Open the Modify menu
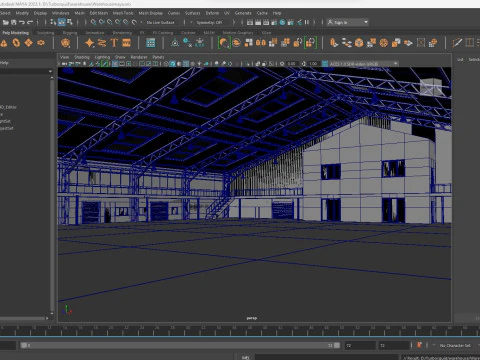The image size is (480, 360). click(x=22, y=13)
